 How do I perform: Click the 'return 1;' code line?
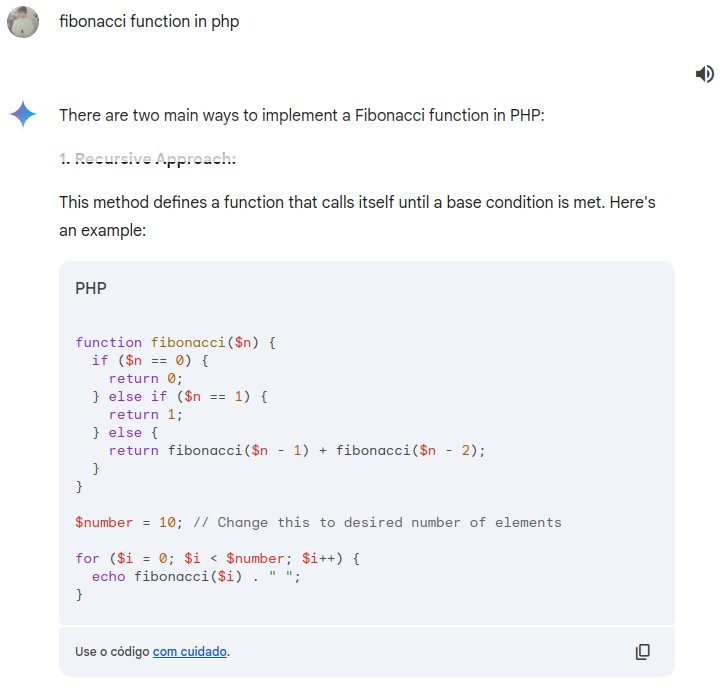click(x=146, y=415)
